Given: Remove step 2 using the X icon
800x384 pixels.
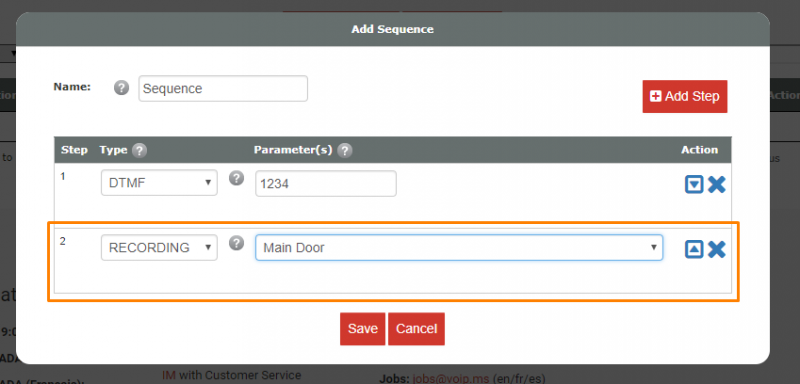Looking at the screenshot, I should click(x=717, y=249).
